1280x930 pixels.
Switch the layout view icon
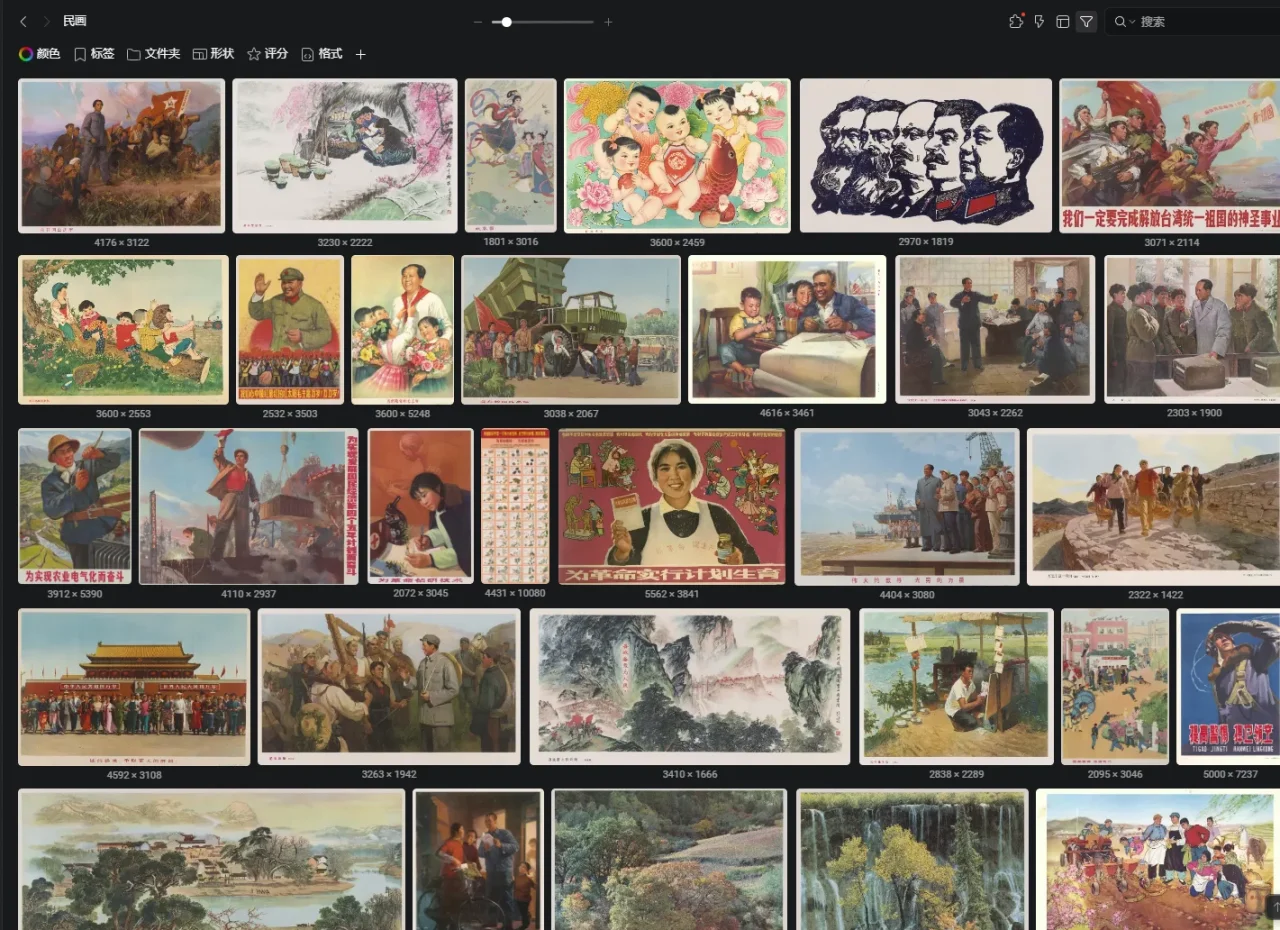tap(1063, 21)
